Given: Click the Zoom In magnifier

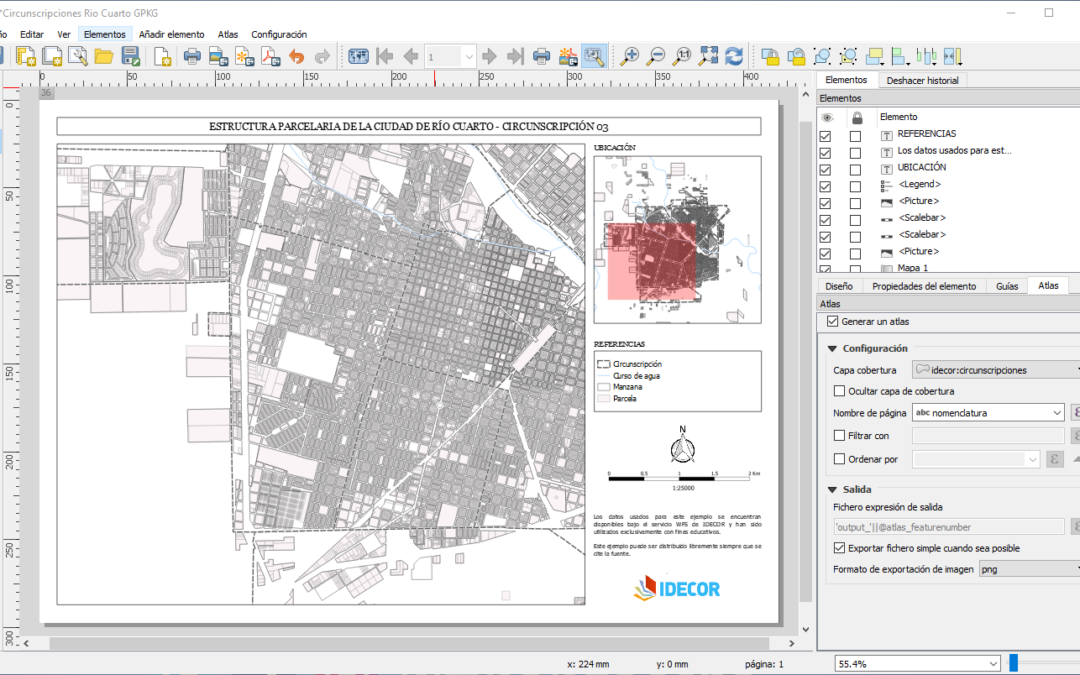Looking at the screenshot, I should (630, 56).
